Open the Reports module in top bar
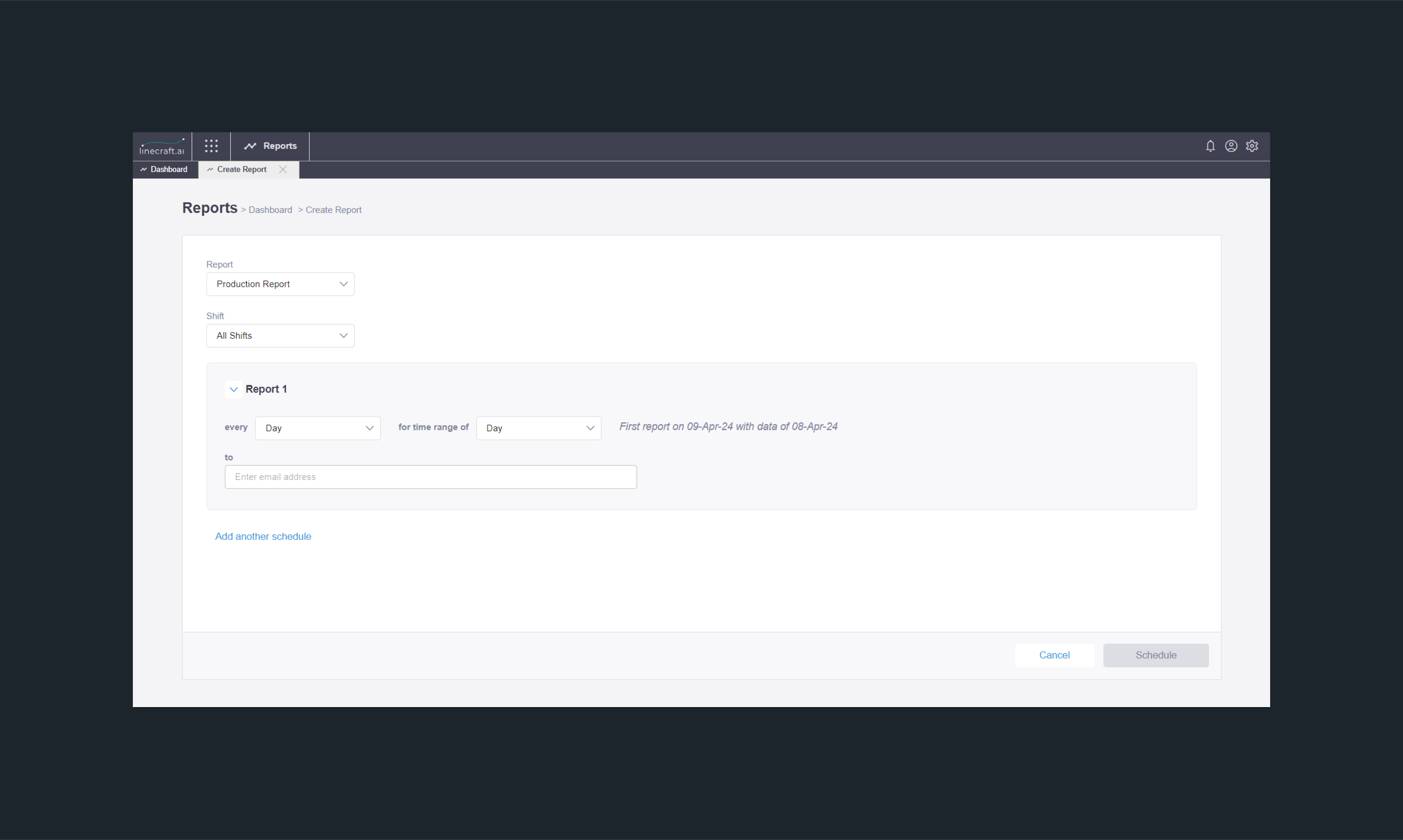Image resolution: width=1403 pixels, height=840 pixels. pyautogui.click(x=270, y=146)
